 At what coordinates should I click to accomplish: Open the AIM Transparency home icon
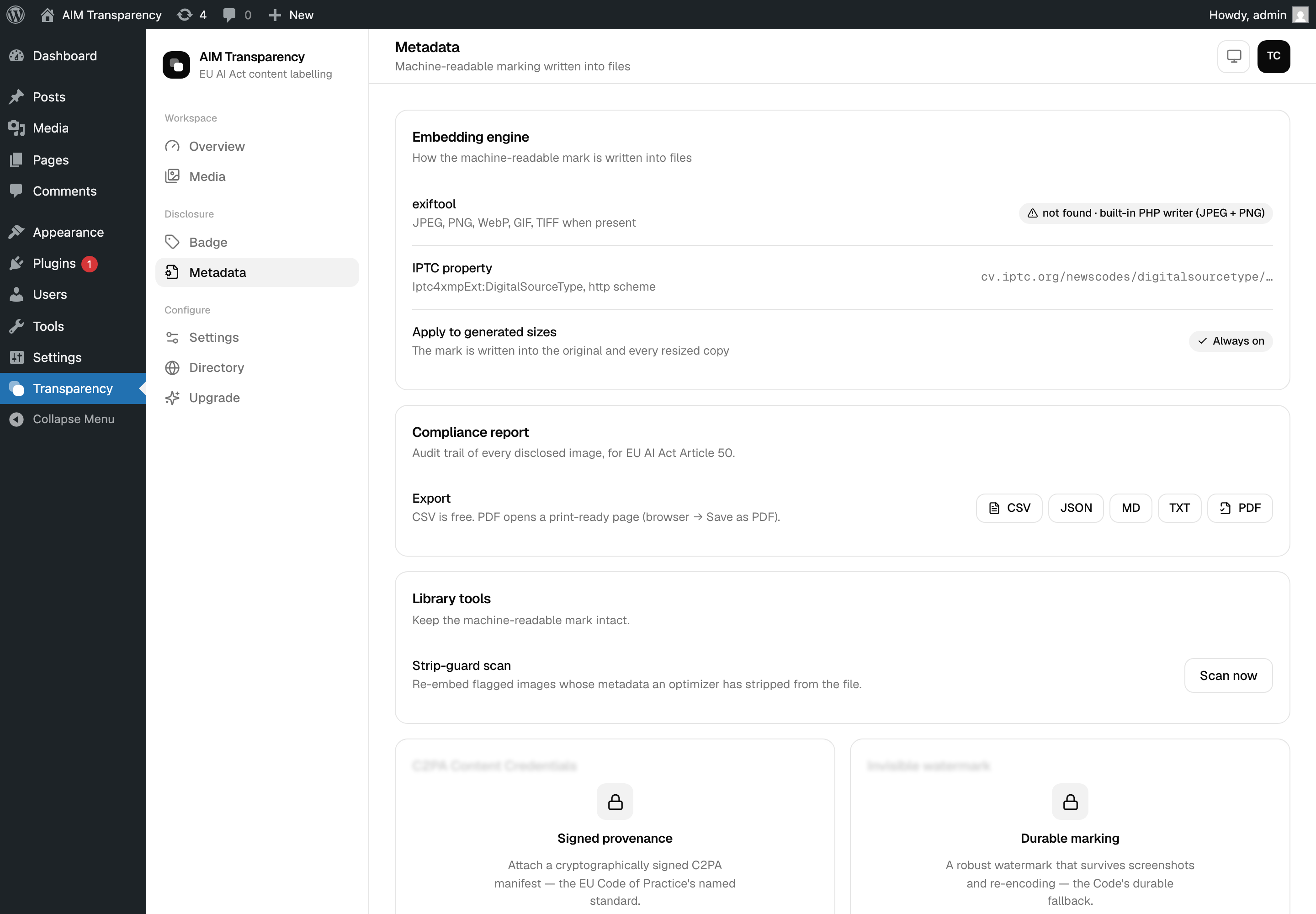click(x=48, y=15)
